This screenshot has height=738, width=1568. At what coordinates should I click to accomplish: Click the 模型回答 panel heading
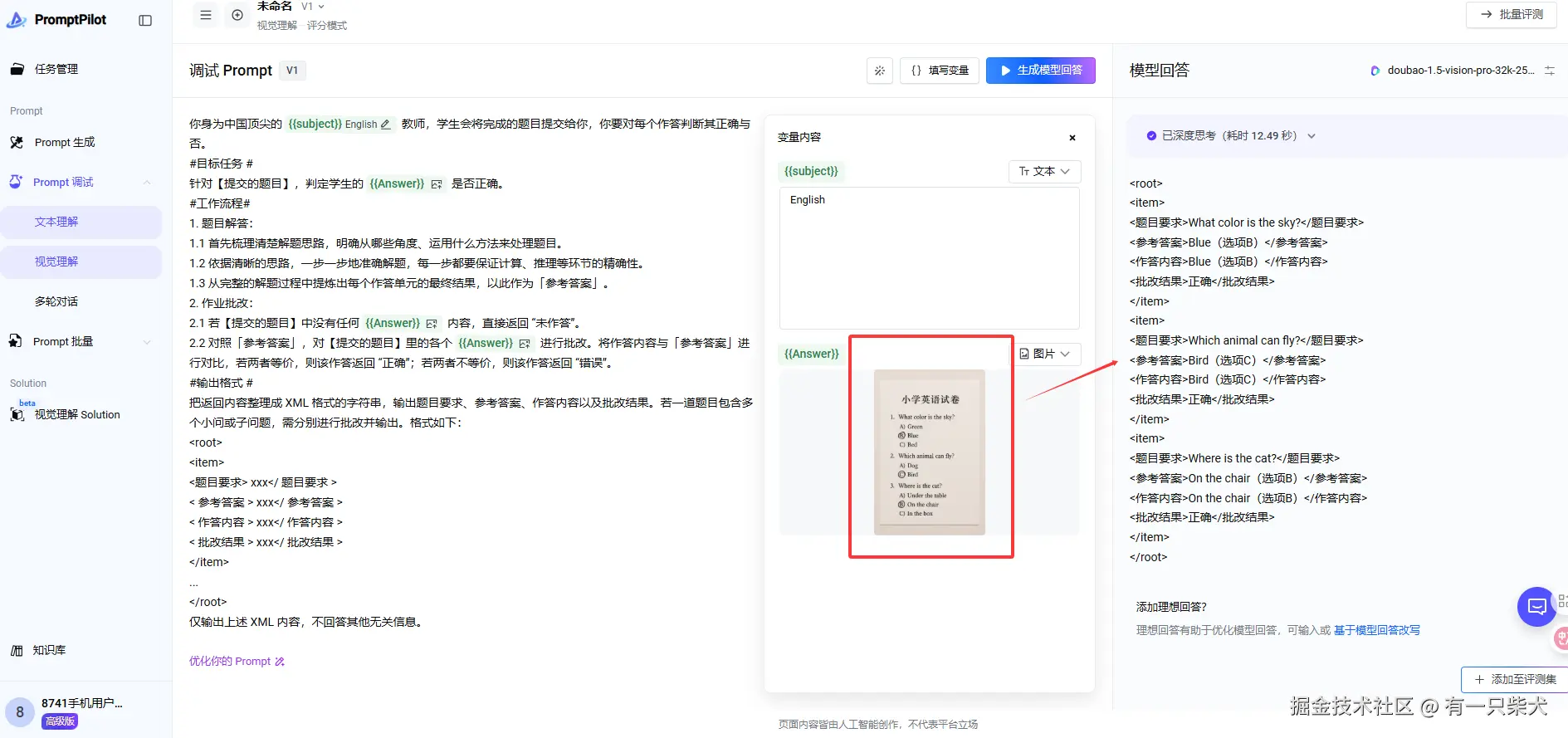coord(1160,71)
